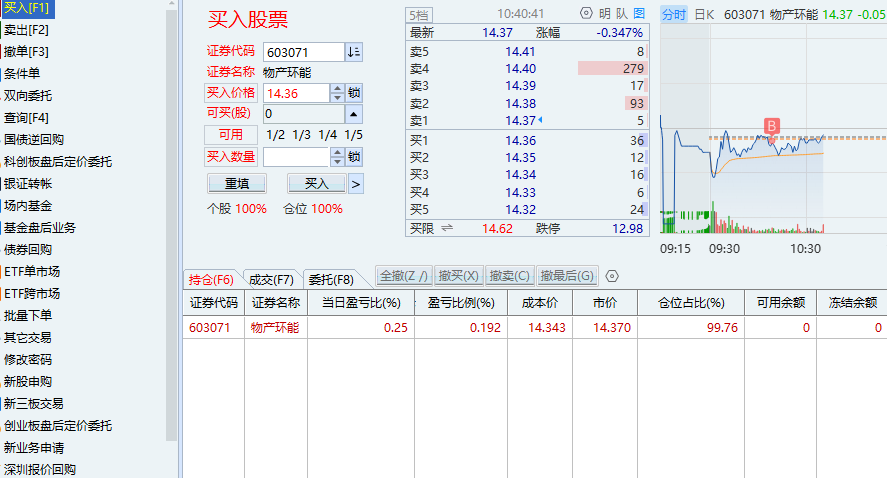
Task: Open 创业板盘后定价委托 in the sidebar
Action: click(x=58, y=426)
